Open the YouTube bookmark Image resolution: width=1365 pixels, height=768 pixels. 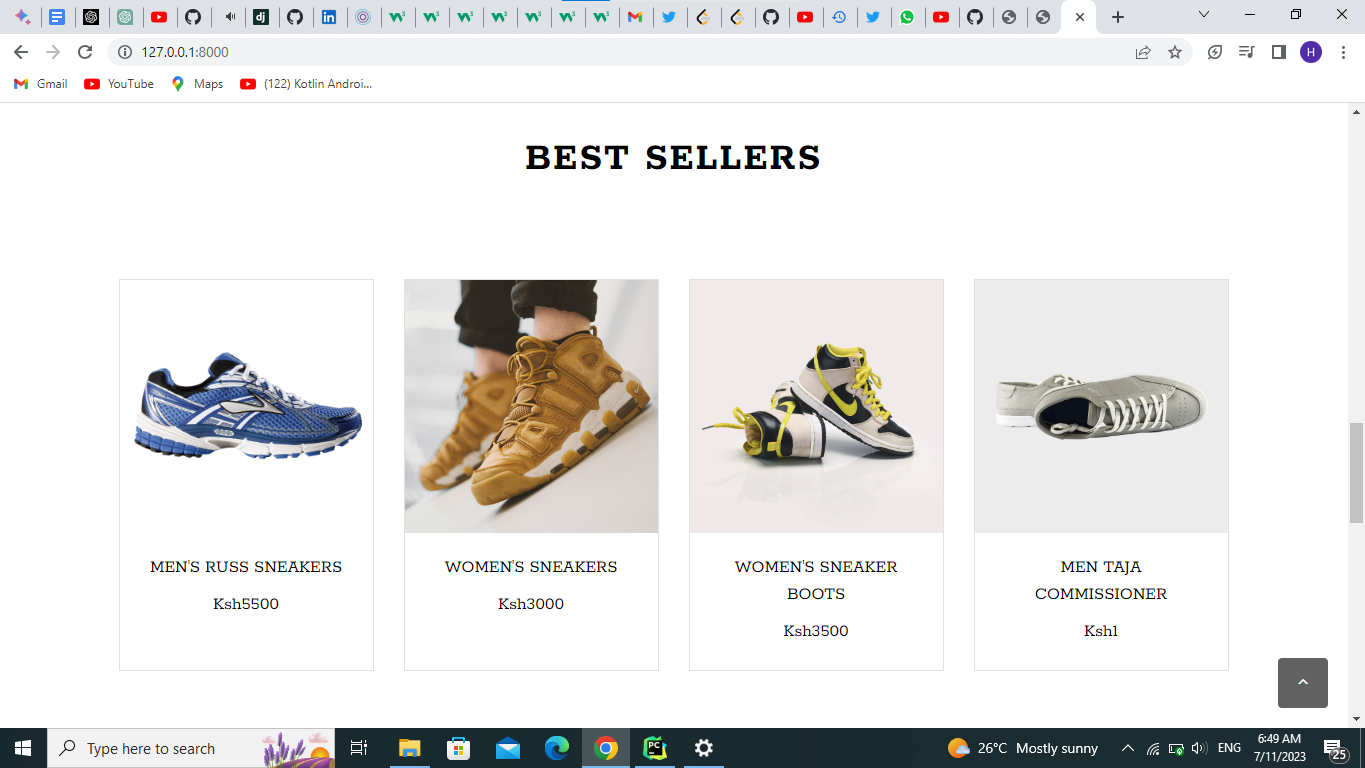pyautogui.click(x=119, y=84)
